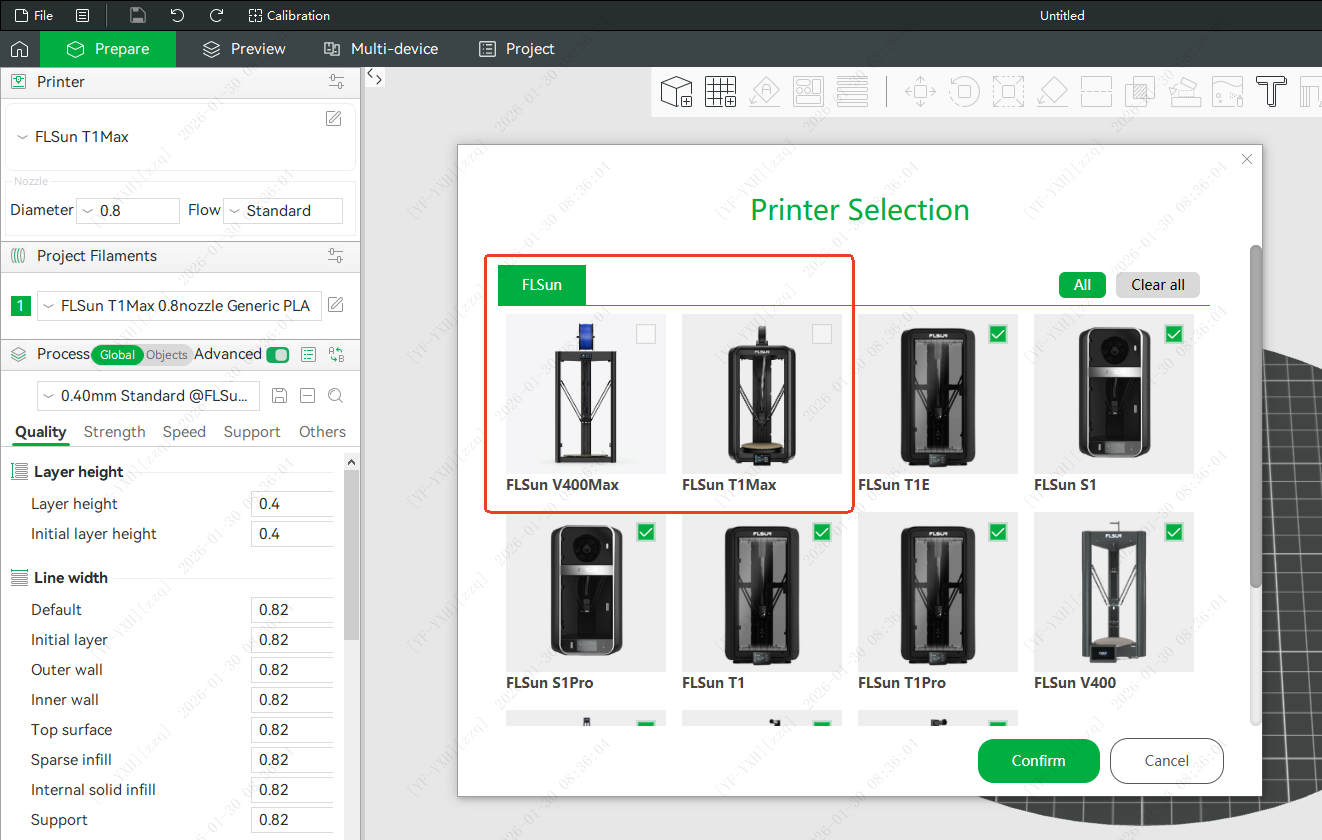Open the Strength settings tab
This screenshot has width=1322, height=840.
pyautogui.click(x=114, y=432)
